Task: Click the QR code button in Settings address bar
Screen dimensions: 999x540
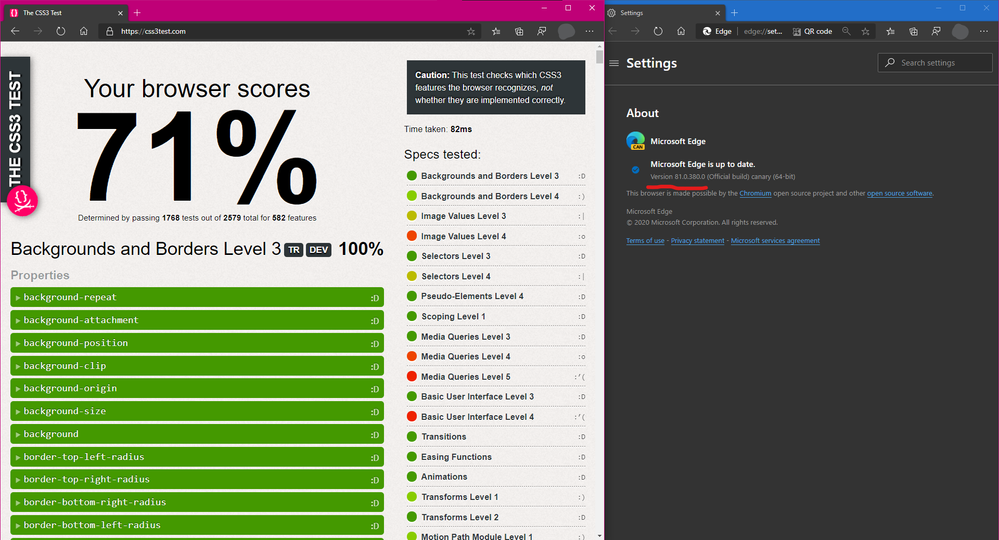Action: (x=812, y=31)
